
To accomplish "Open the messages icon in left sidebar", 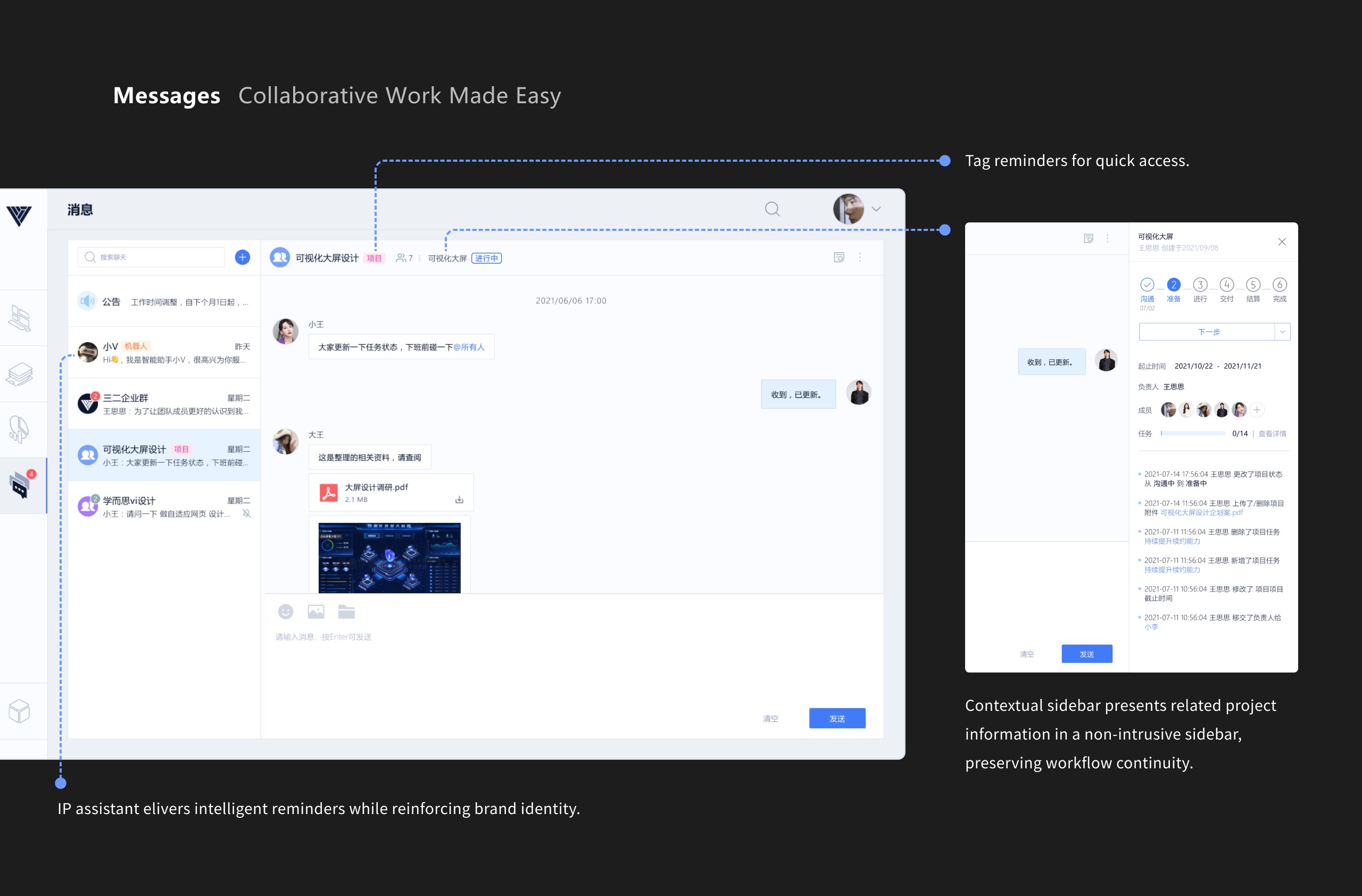I will pyautogui.click(x=21, y=485).
